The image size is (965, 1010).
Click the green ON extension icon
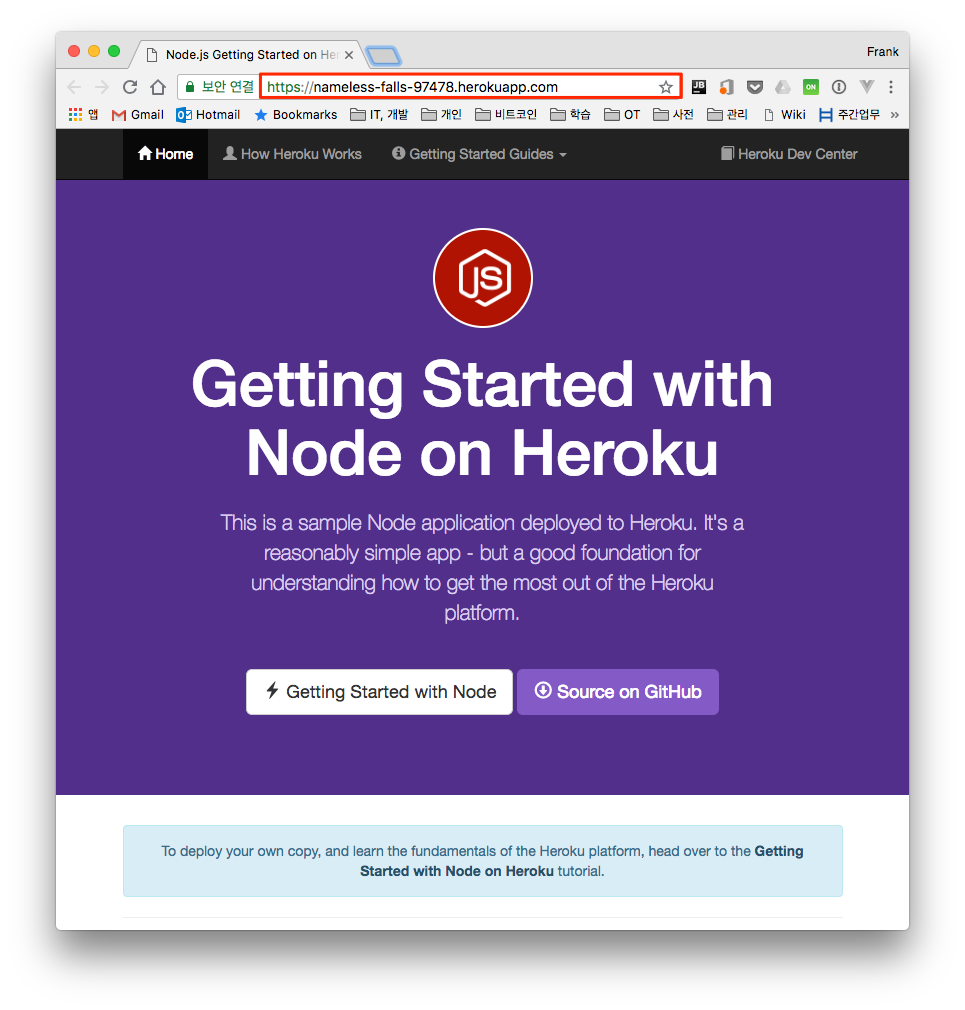(x=811, y=87)
